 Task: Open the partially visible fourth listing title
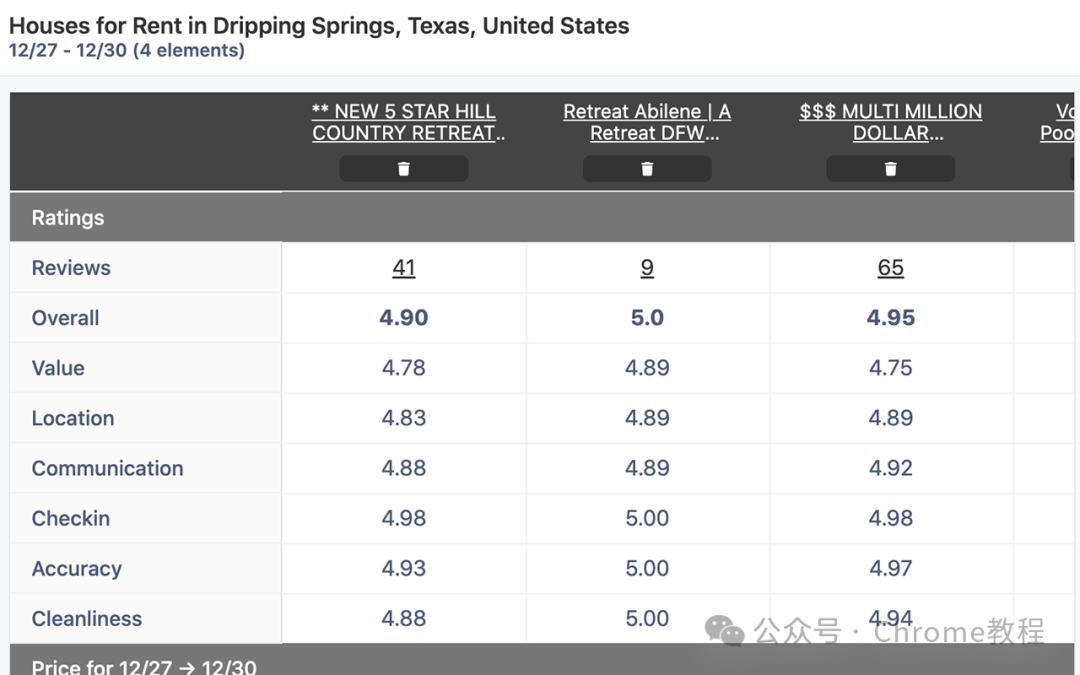(1057, 122)
